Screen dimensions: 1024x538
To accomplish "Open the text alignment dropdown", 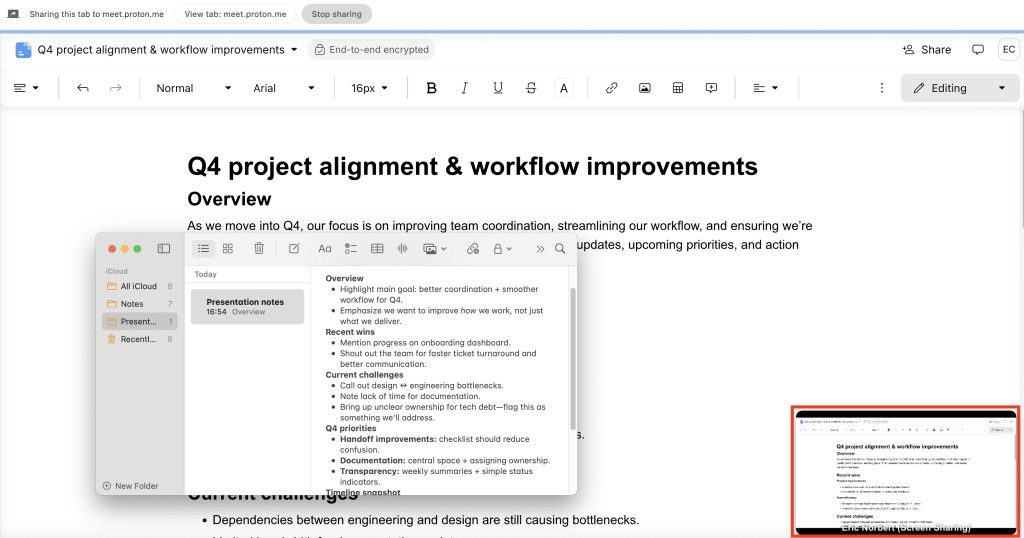I will pyautogui.click(x=765, y=88).
